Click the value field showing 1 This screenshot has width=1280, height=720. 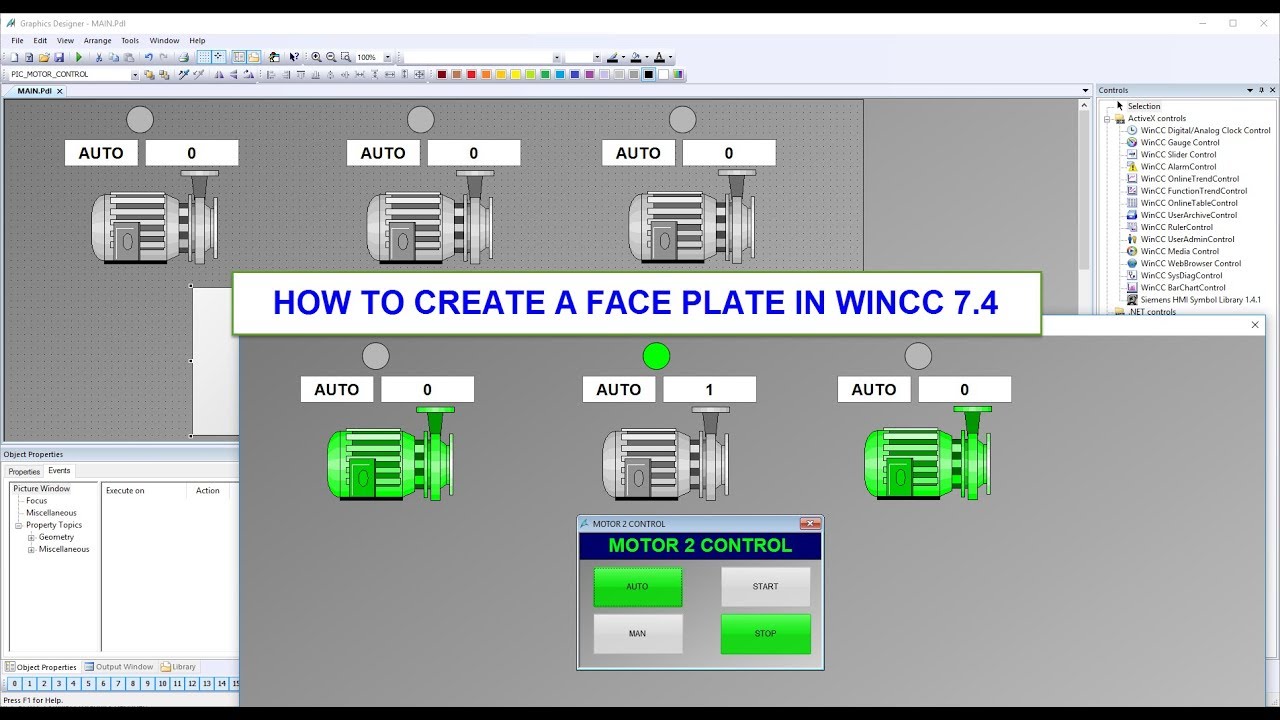click(x=710, y=390)
